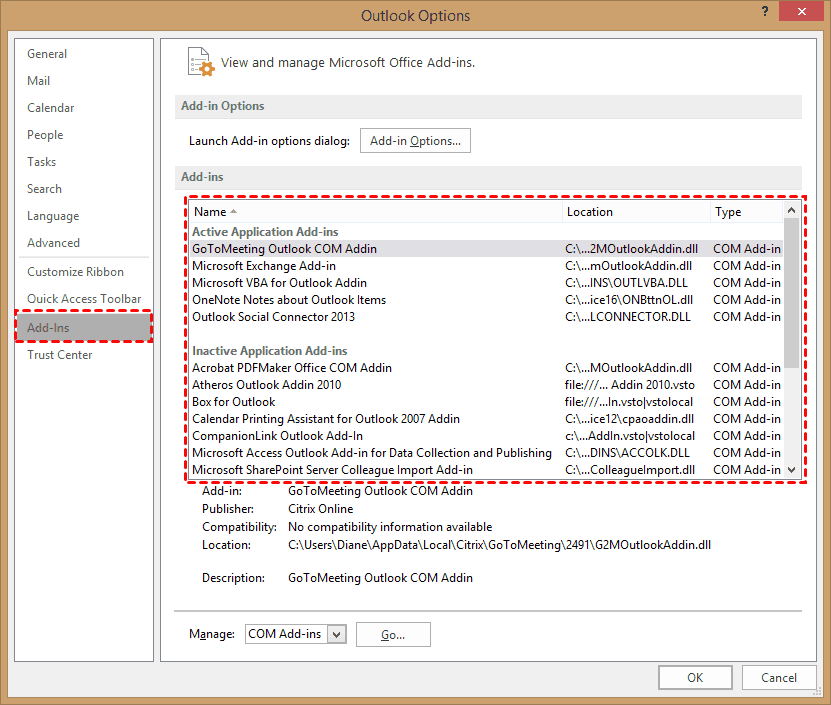Open the Add-in Options dialog
Screen dimensions: 831x705
[x=415, y=140]
